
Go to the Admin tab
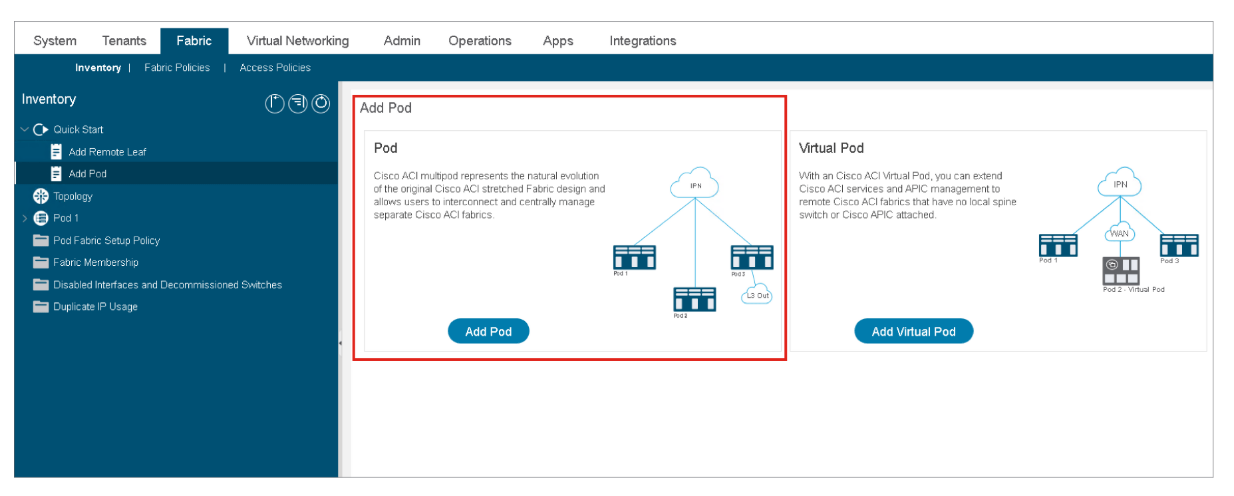tap(402, 41)
